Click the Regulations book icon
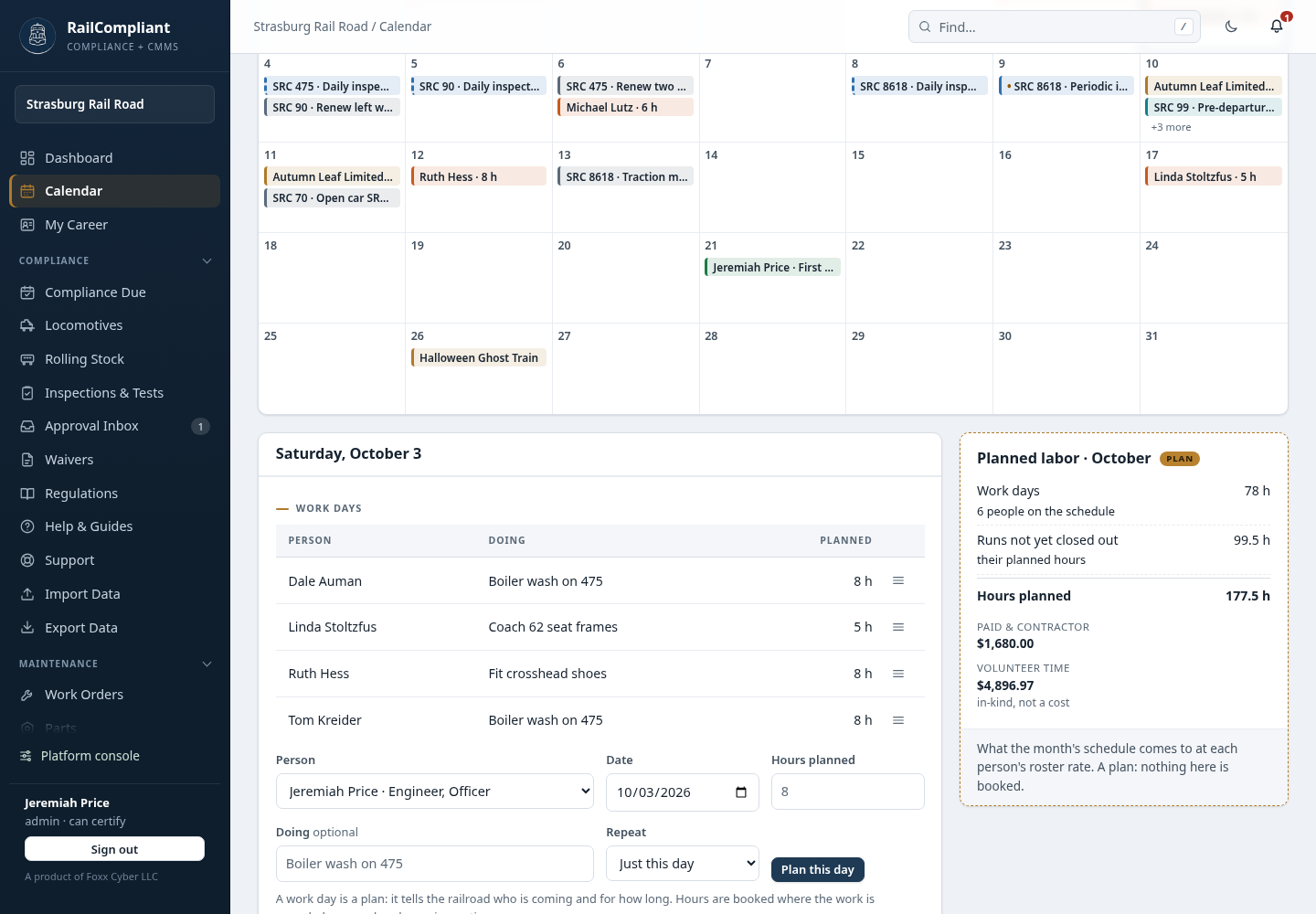This screenshot has height=914, width=1316. [x=27, y=494]
